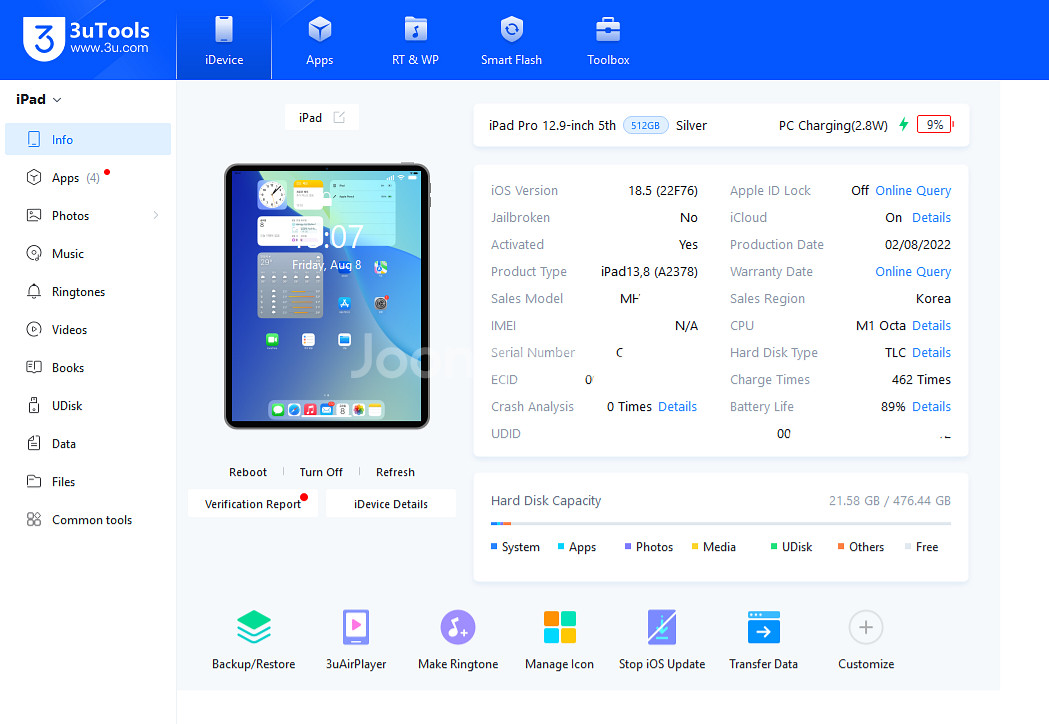Click the Production Date 02/08/2022 value
Image resolution: width=1049 pixels, height=724 pixels.
tap(917, 245)
